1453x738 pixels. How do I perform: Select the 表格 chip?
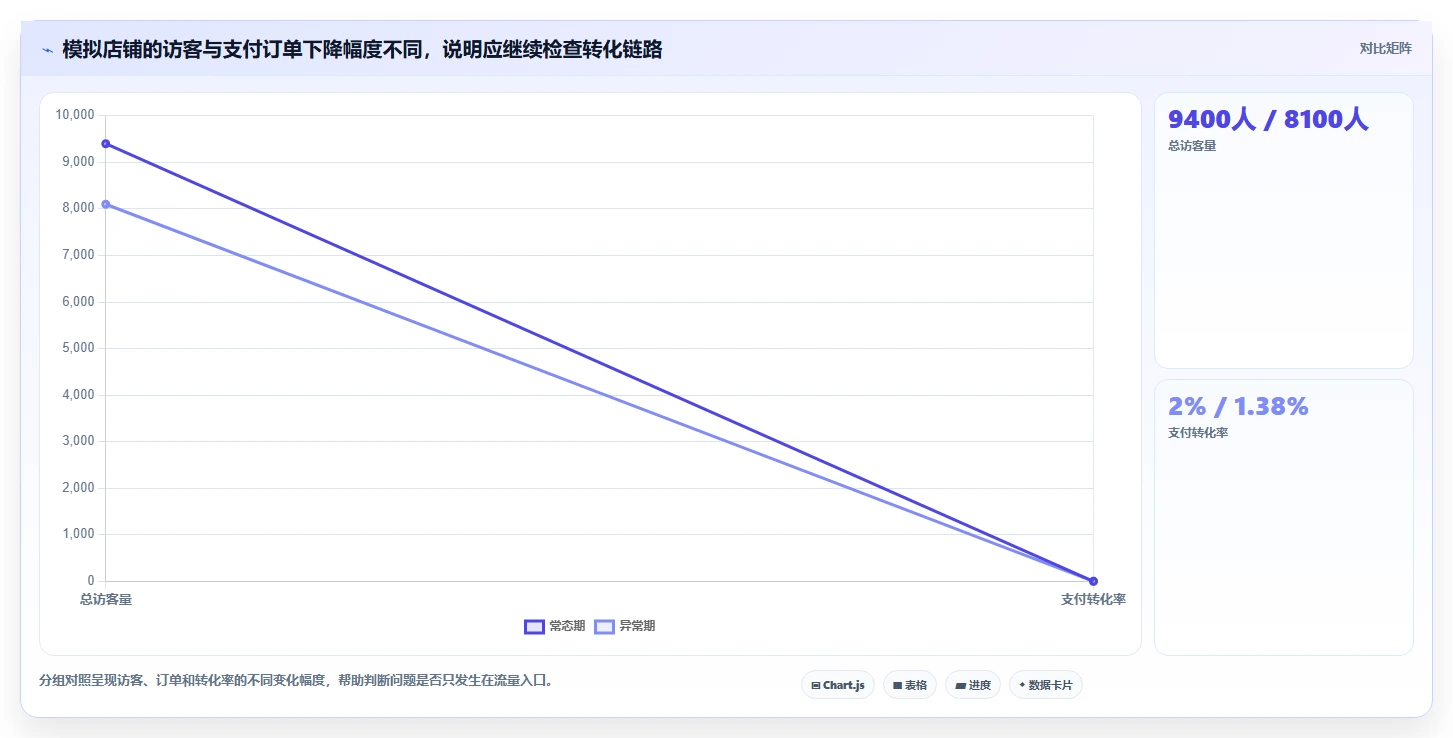pos(910,685)
